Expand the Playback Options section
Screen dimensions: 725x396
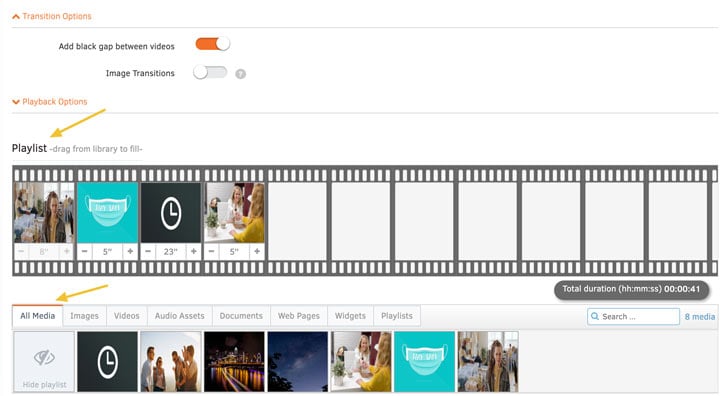click(49, 102)
